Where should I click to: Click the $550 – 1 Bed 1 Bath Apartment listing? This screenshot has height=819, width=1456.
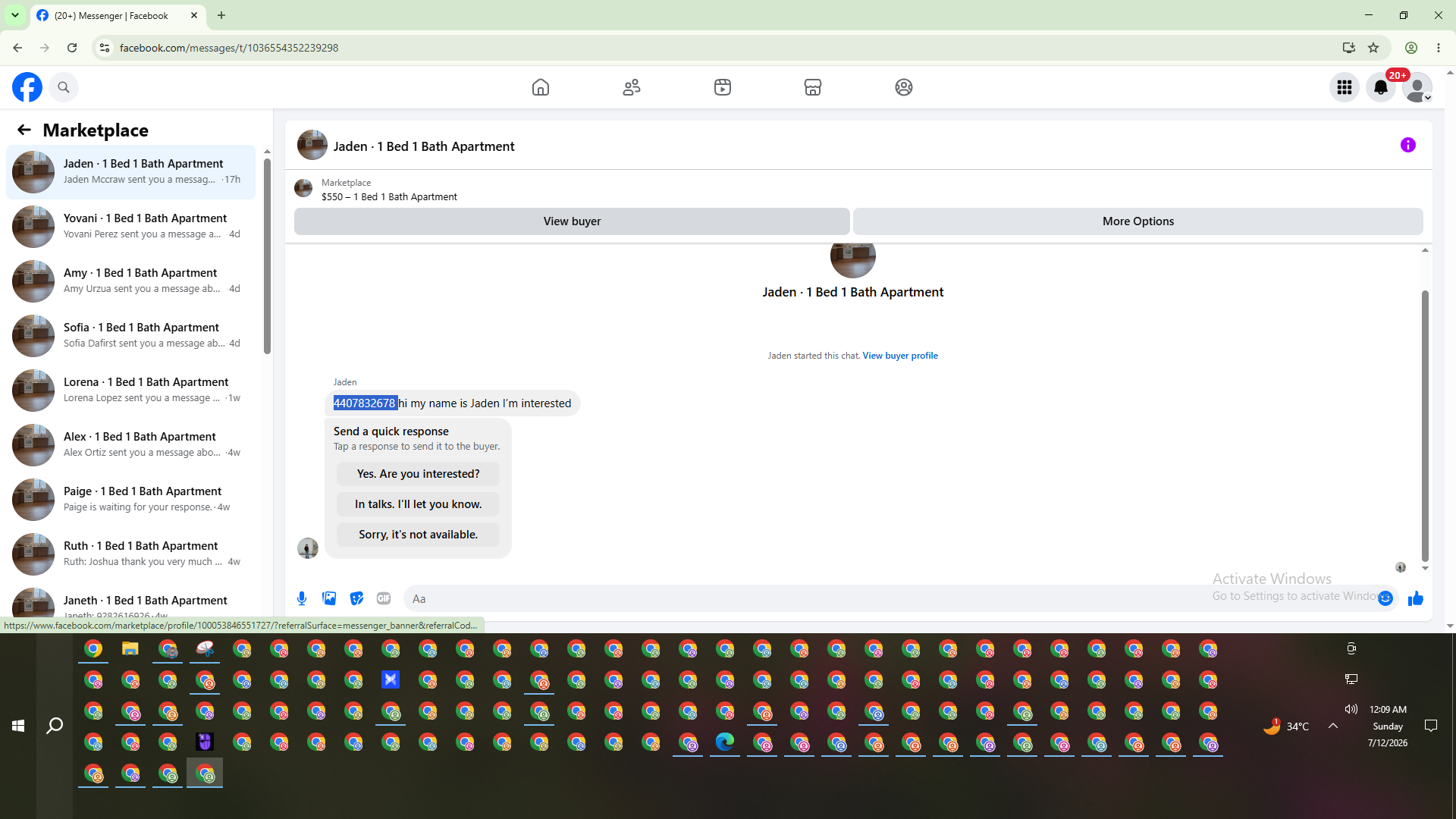click(389, 197)
